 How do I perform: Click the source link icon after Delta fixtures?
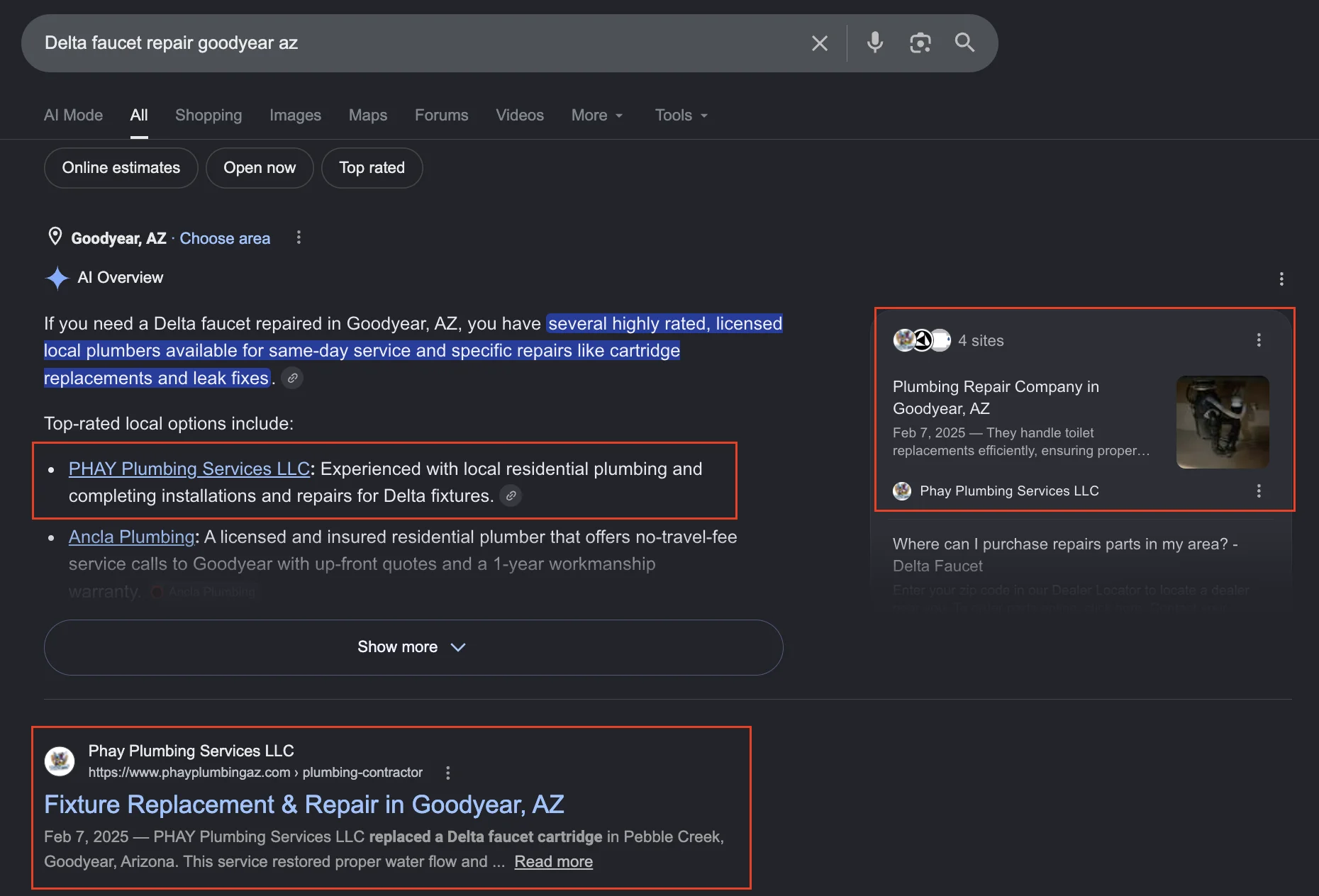point(511,495)
